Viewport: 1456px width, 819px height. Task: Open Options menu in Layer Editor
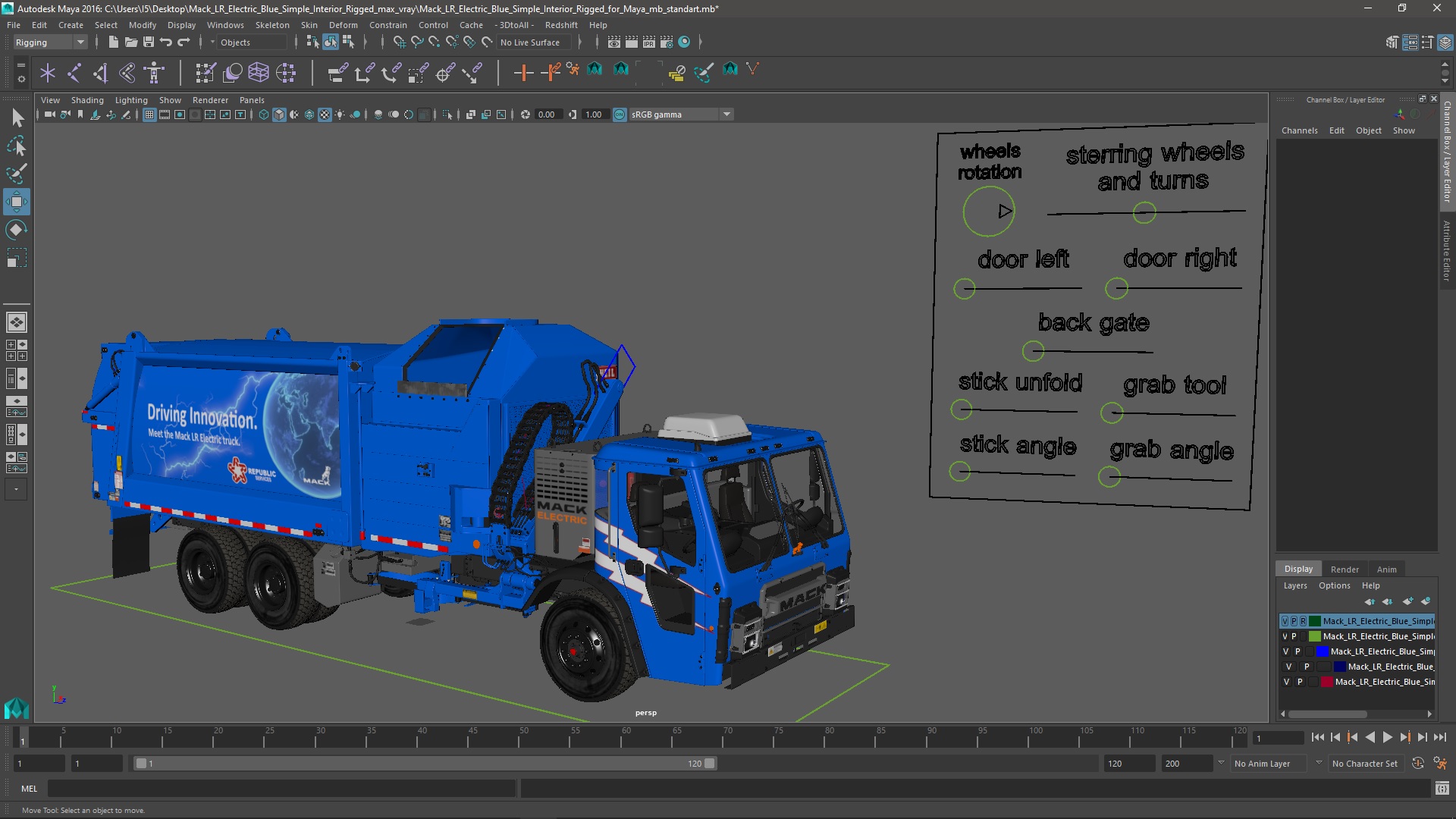pos(1334,585)
